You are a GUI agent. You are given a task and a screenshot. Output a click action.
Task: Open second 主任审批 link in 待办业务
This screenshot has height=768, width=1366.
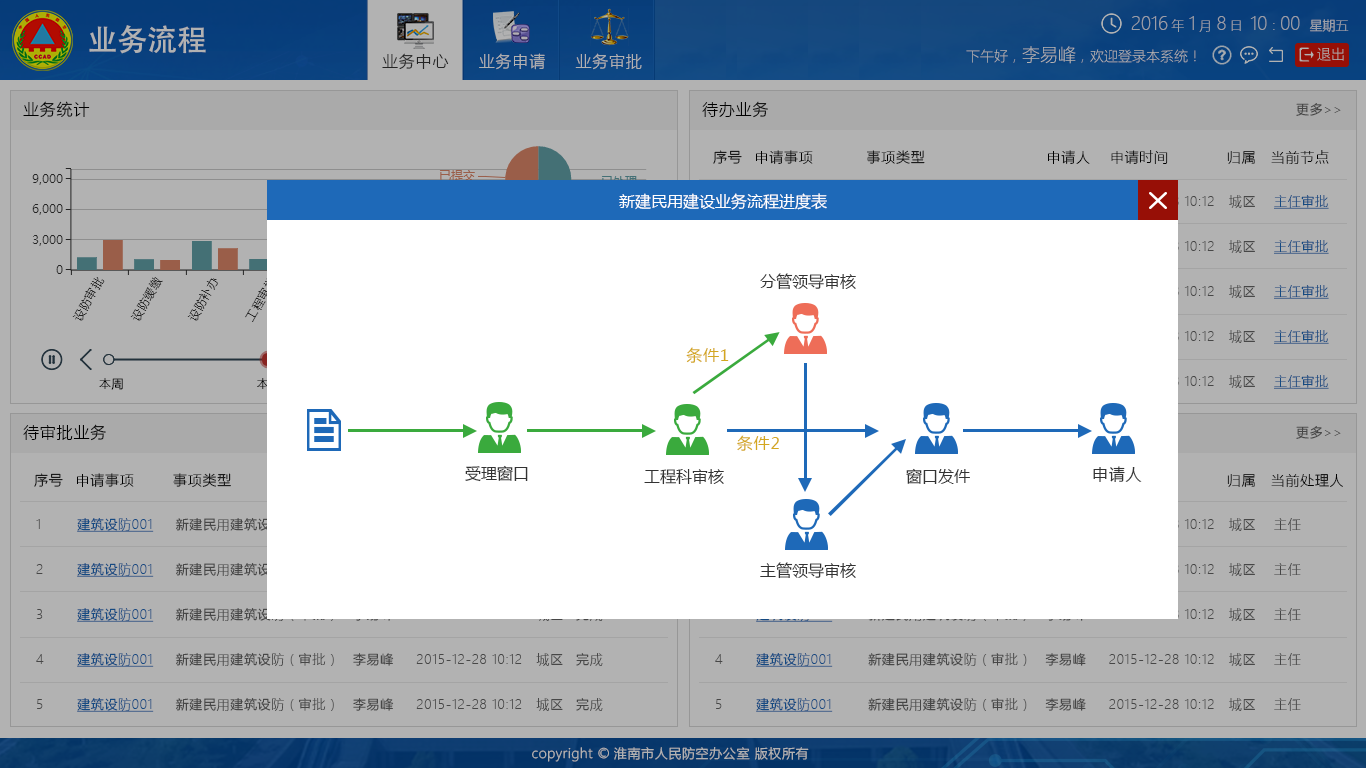click(1301, 246)
